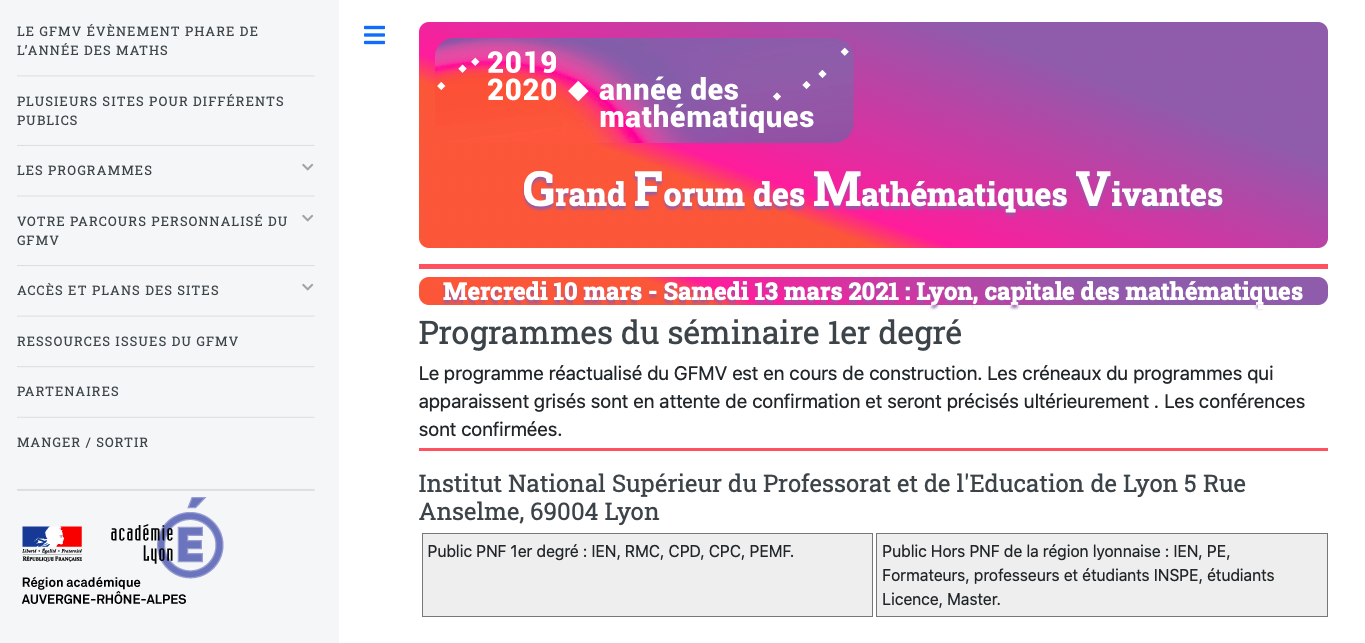
Task: Toggle the sidebar with hamburger menu icon
Action: (374, 35)
